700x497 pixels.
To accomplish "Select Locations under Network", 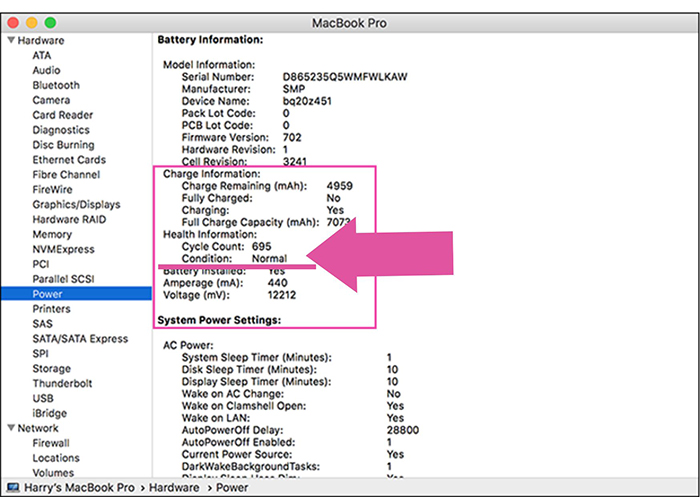I will point(56,458).
